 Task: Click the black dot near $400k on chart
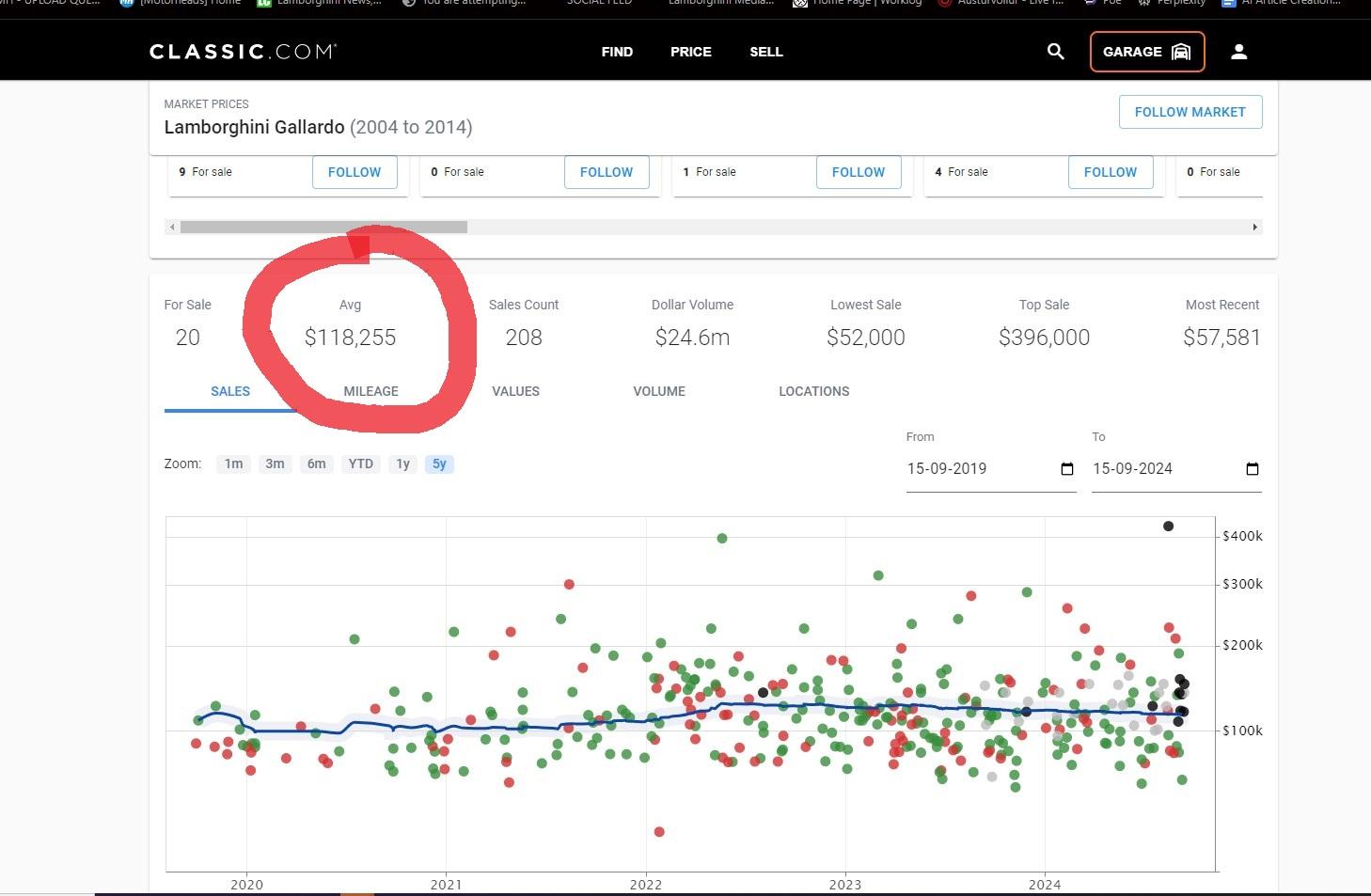pos(1168,527)
